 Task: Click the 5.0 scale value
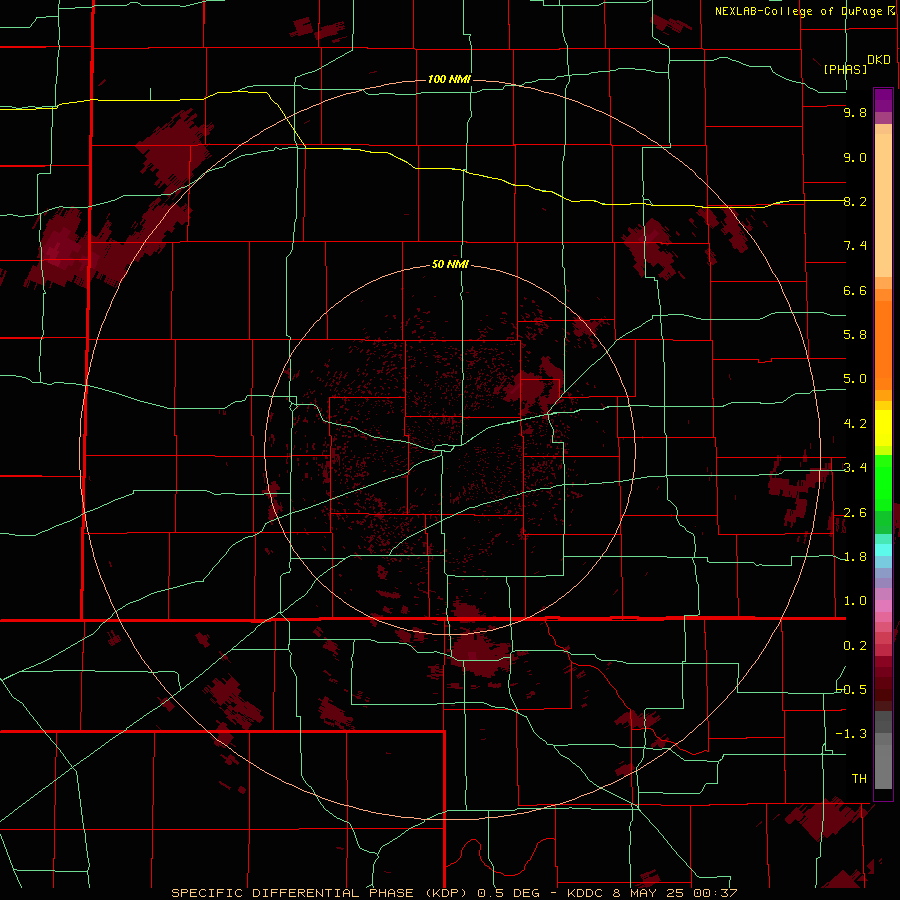click(x=855, y=379)
